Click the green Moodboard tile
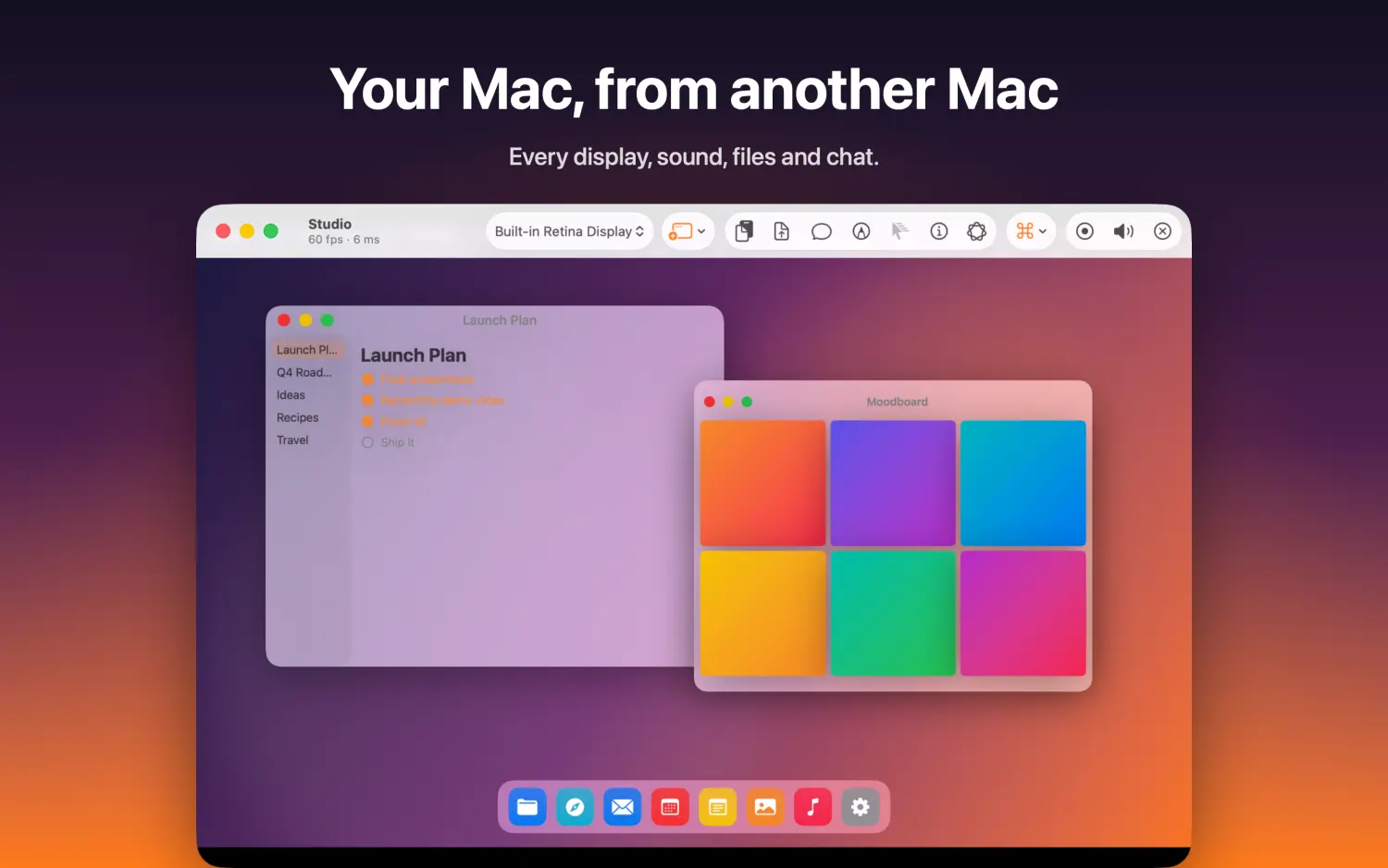Image resolution: width=1388 pixels, height=868 pixels. pos(893,614)
